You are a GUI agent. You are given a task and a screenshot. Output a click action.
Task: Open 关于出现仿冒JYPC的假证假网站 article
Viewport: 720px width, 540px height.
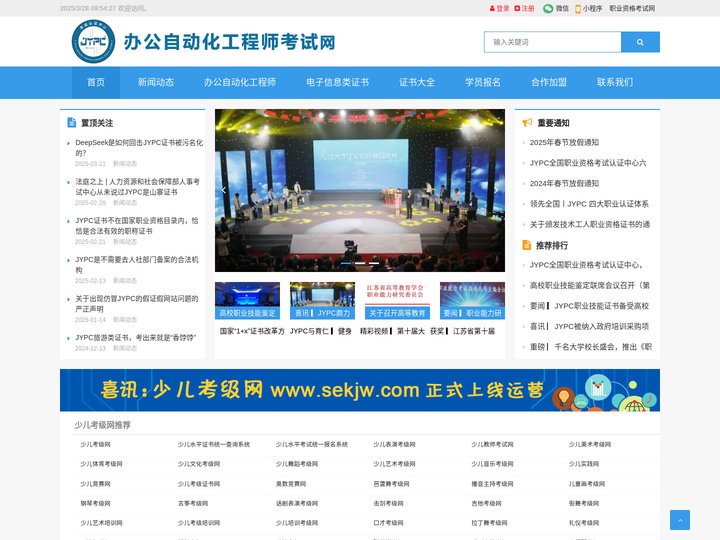coord(137,304)
